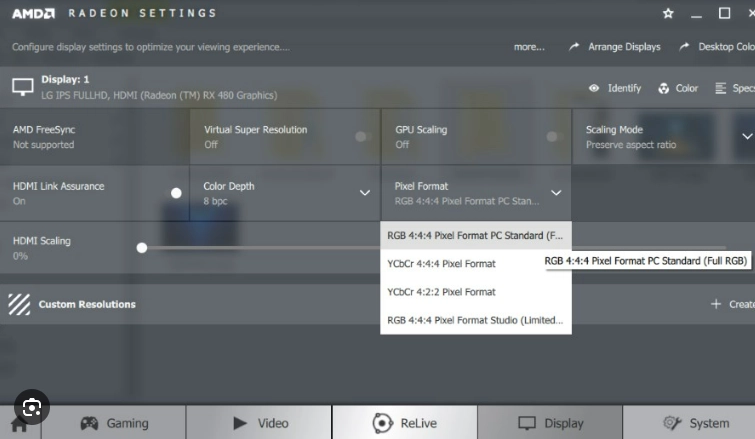The image size is (755, 439).
Task: Click the Display 1 monitor icon
Action: click(x=23, y=87)
